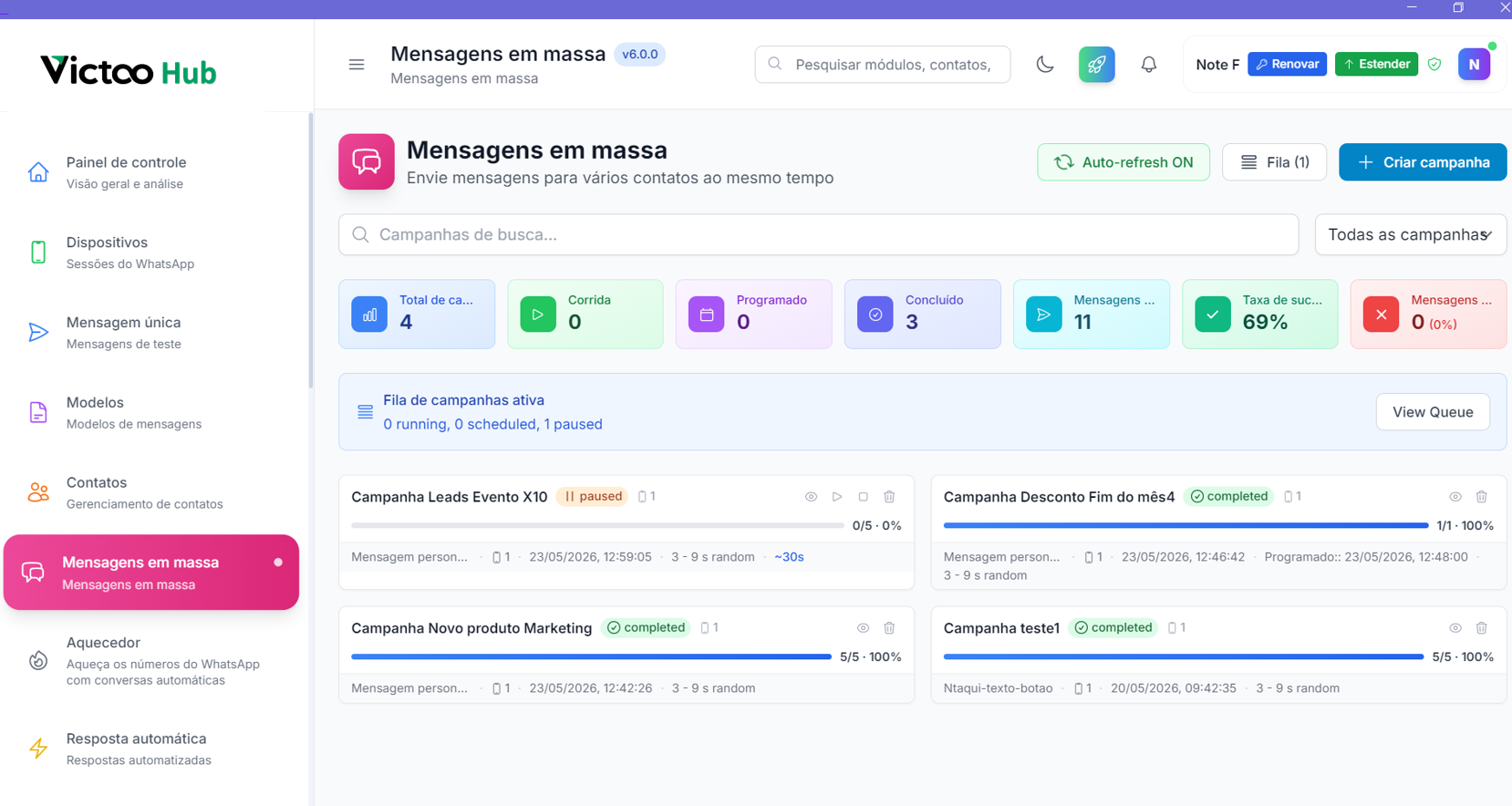Image resolution: width=1512 pixels, height=806 pixels.
Task: Open Modelos in sidebar
Action: [151, 412]
